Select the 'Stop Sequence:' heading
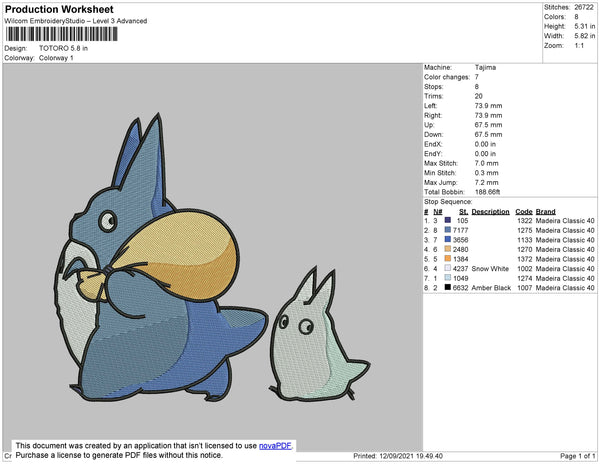 click(x=448, y=202)
